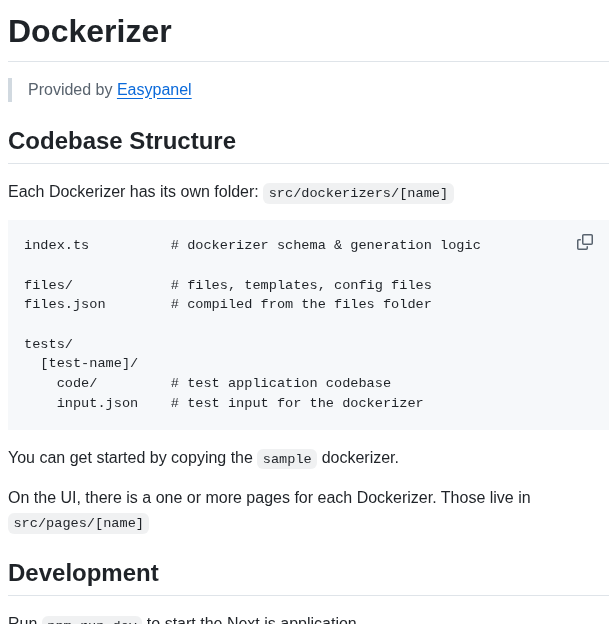Click the Development heading

83,573
